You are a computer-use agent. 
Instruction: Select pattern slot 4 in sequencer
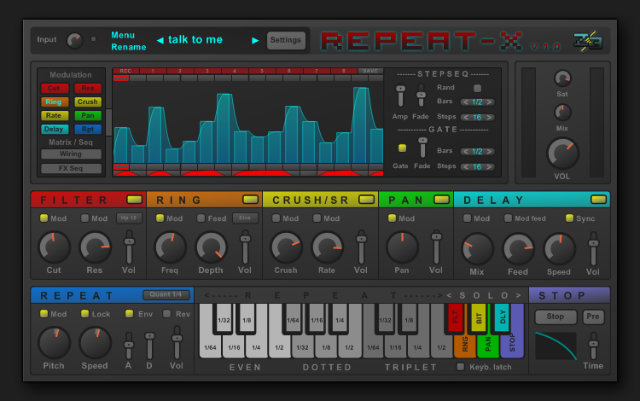pyautogui.click(x=234, y=71)
